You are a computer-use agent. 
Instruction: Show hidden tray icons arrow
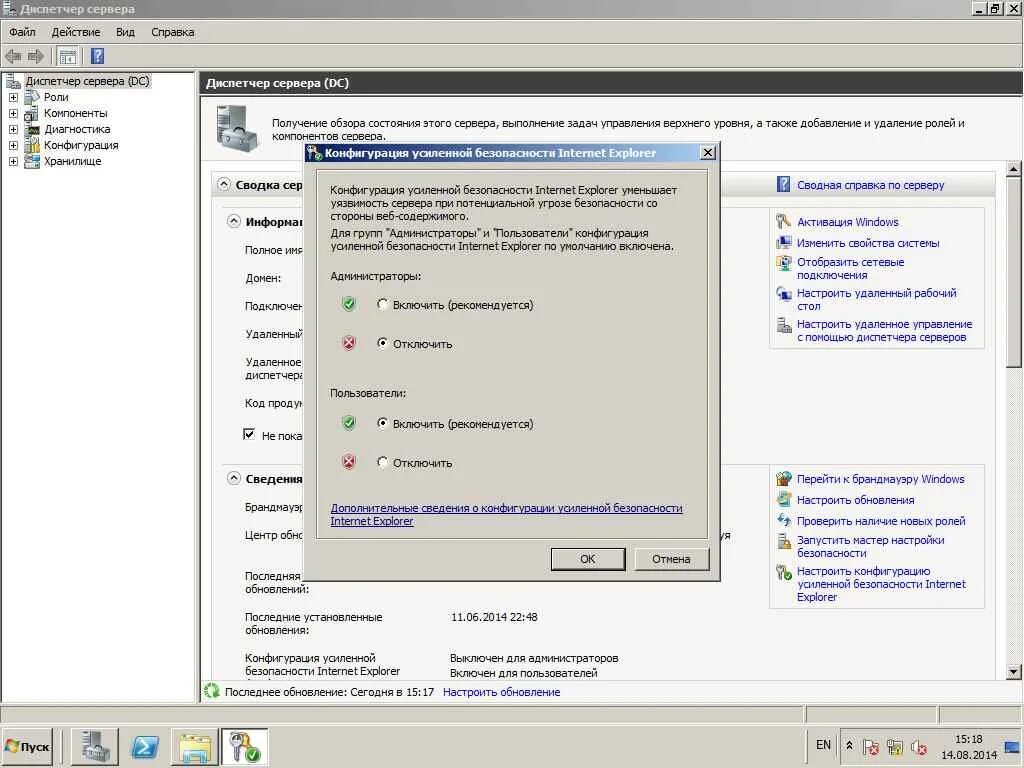pyautogui.click(x=849, y=745)
